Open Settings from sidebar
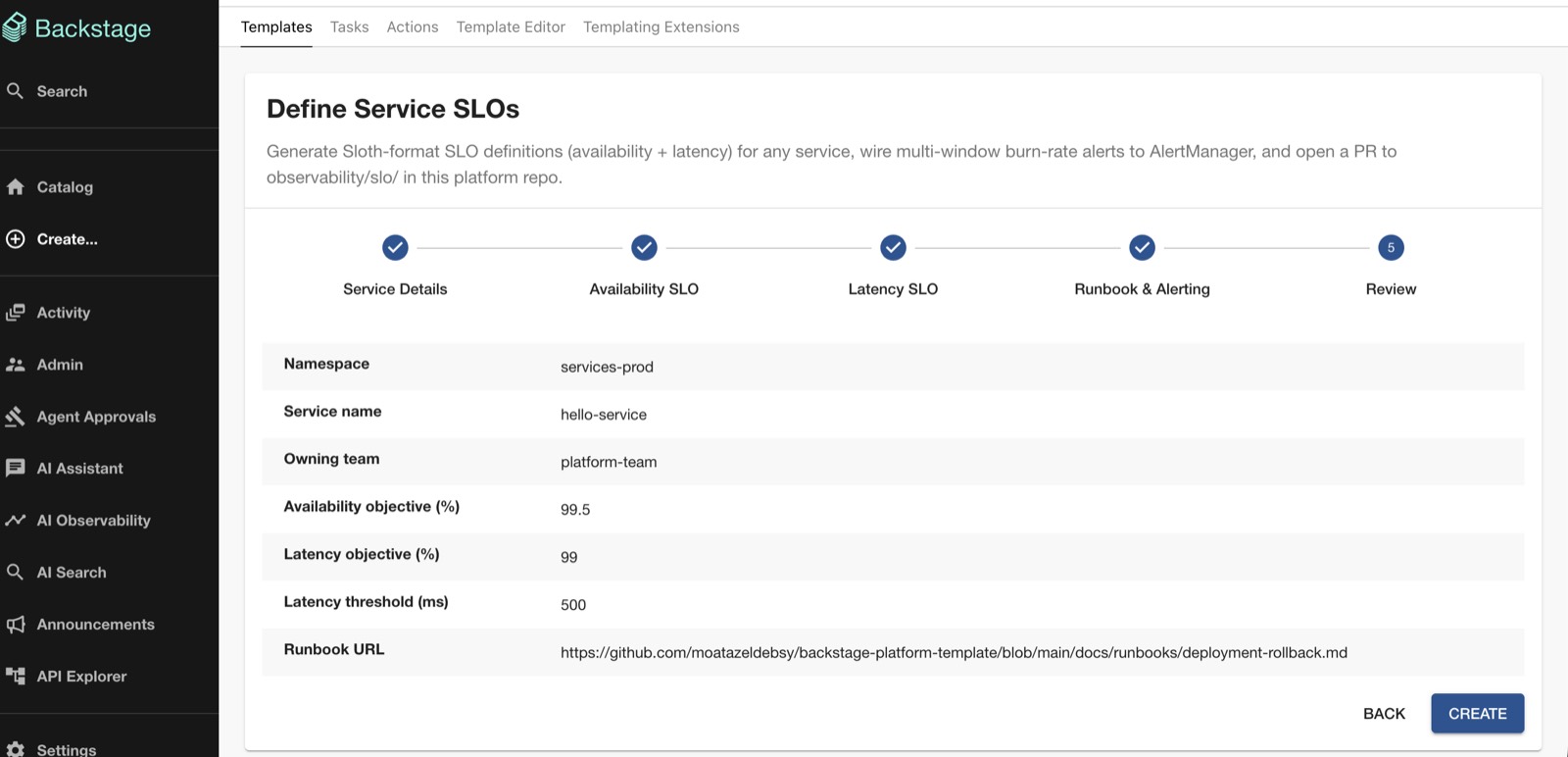Screen dimensions: 1568x757 [x=66, y=749]
